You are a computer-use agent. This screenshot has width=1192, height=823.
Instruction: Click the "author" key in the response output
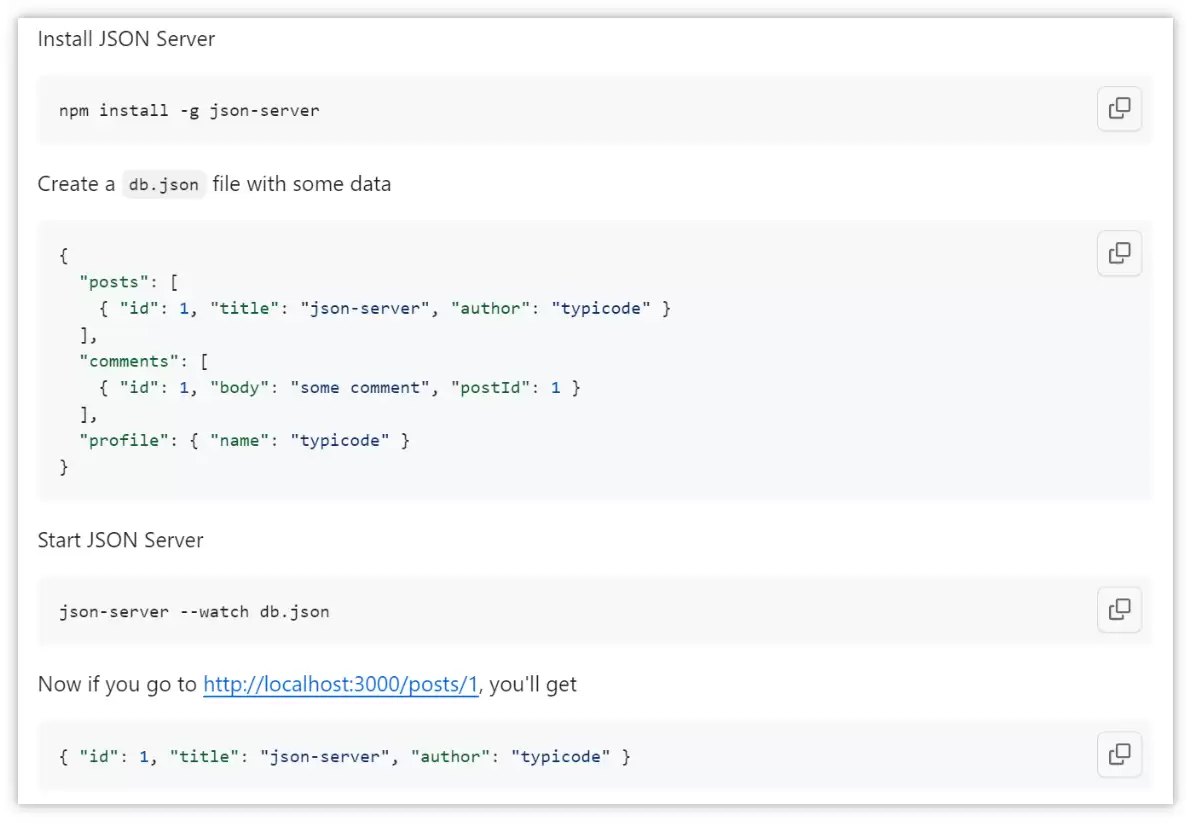[450, 757]
